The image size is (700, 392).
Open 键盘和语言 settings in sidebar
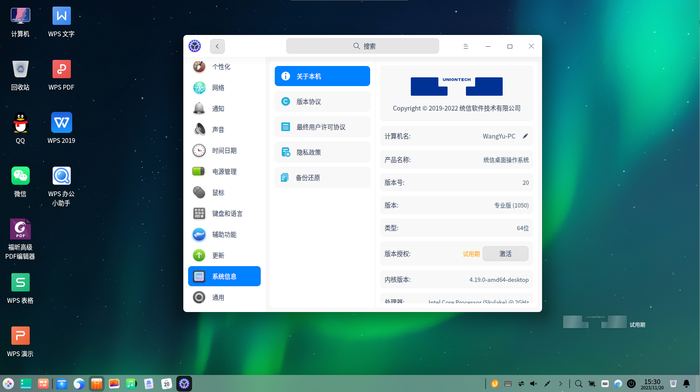click(x=224, y=213)
